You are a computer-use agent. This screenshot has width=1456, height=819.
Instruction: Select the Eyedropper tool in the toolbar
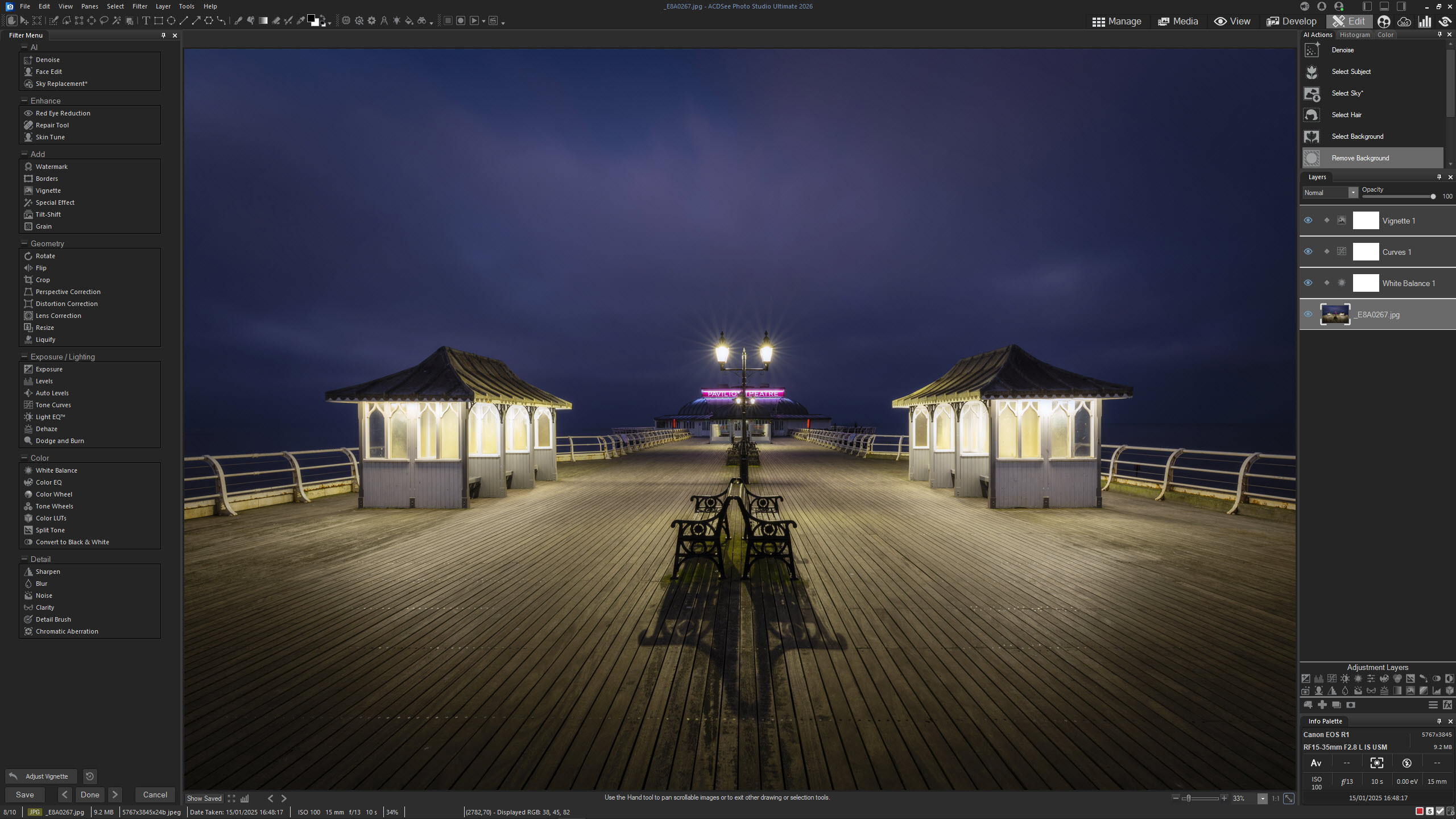point(301,20)
